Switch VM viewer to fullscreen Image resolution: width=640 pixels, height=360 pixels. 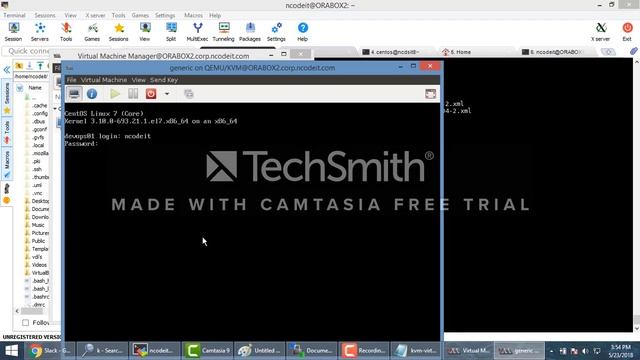click(x=430, y=94)
